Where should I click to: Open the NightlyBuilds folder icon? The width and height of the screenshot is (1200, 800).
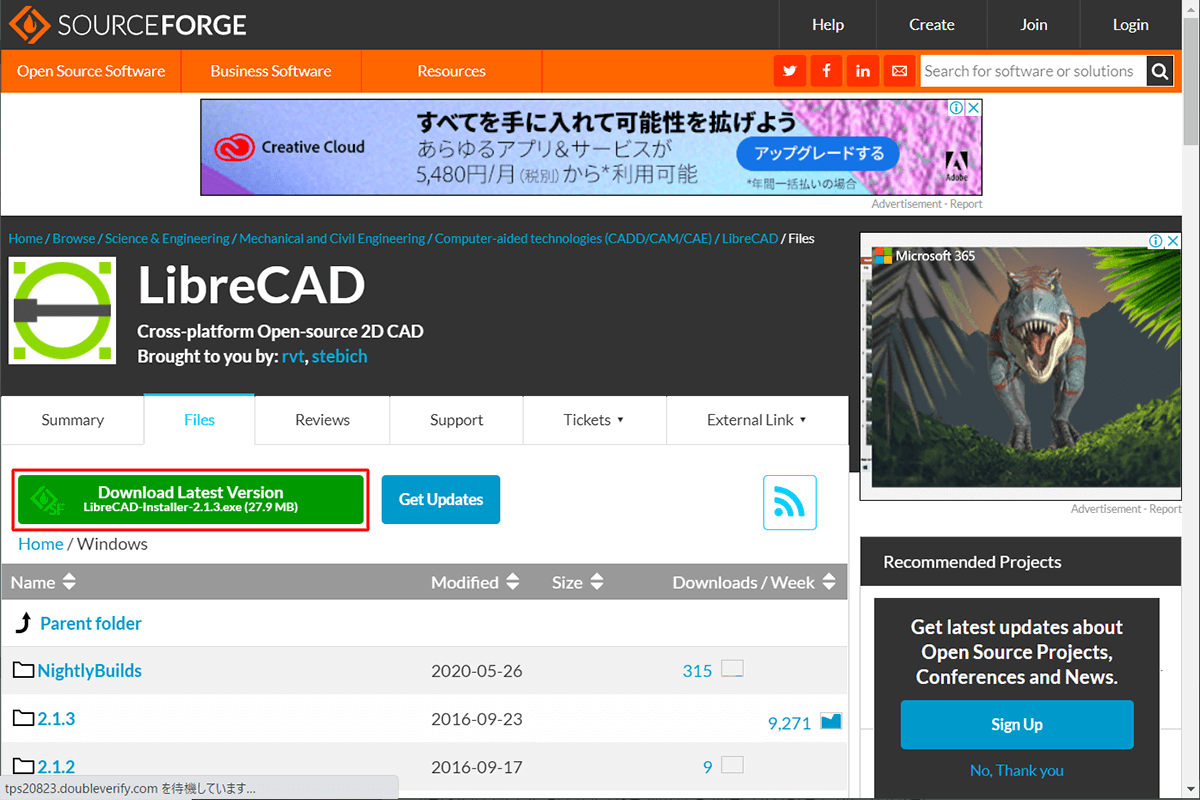pos(24,670)
